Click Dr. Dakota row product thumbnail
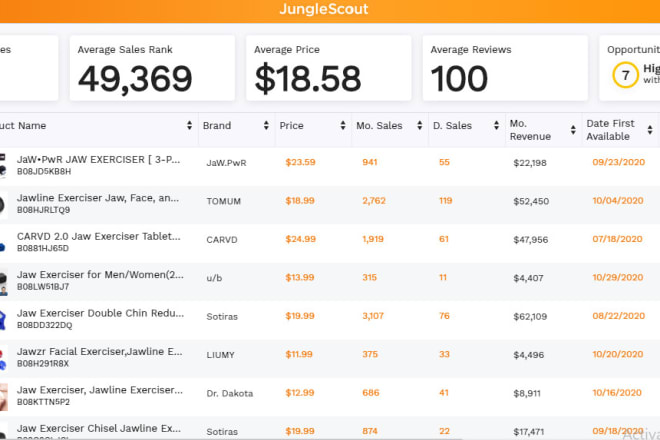This screenshot has height=440, width=660. [x=4, y=397]
